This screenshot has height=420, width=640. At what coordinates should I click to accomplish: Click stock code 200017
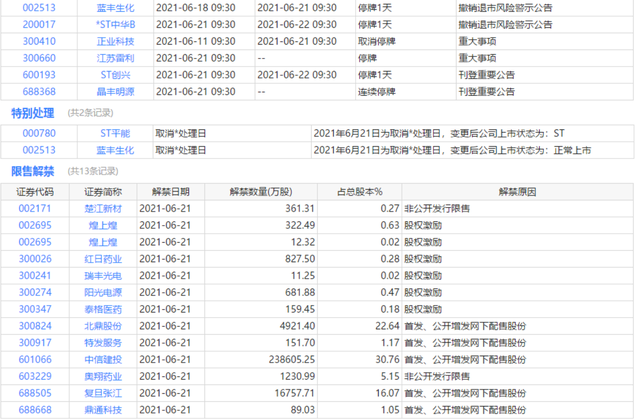click(39, 24)
